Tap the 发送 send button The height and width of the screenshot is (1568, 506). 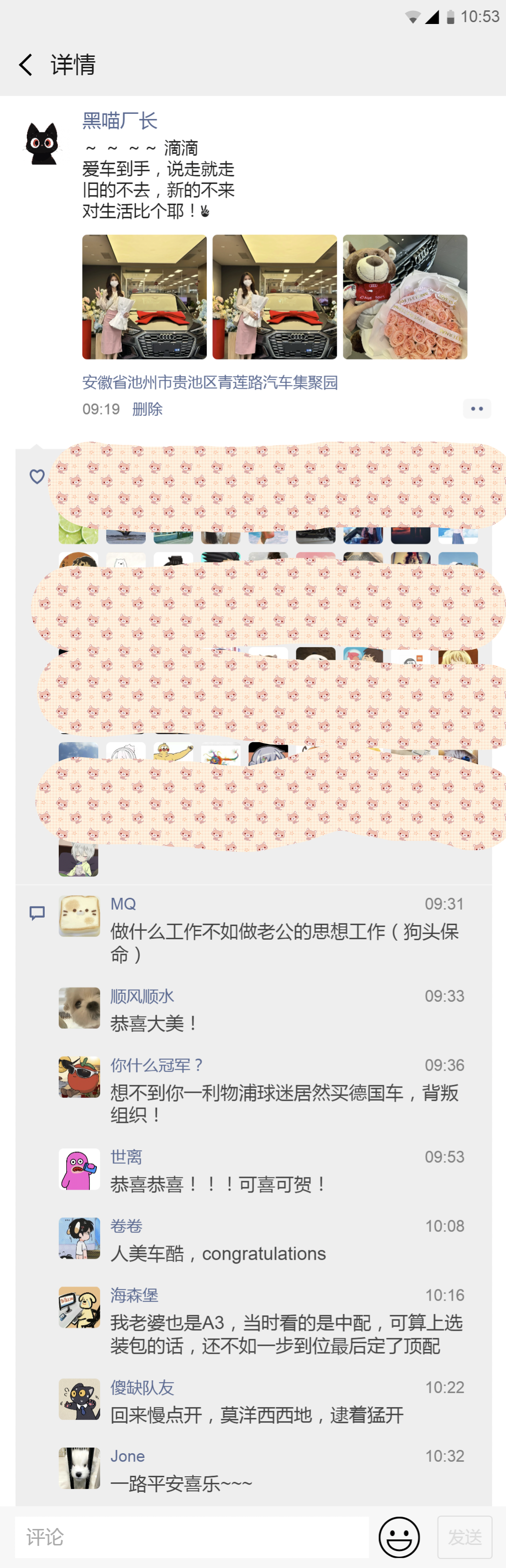465,1537
